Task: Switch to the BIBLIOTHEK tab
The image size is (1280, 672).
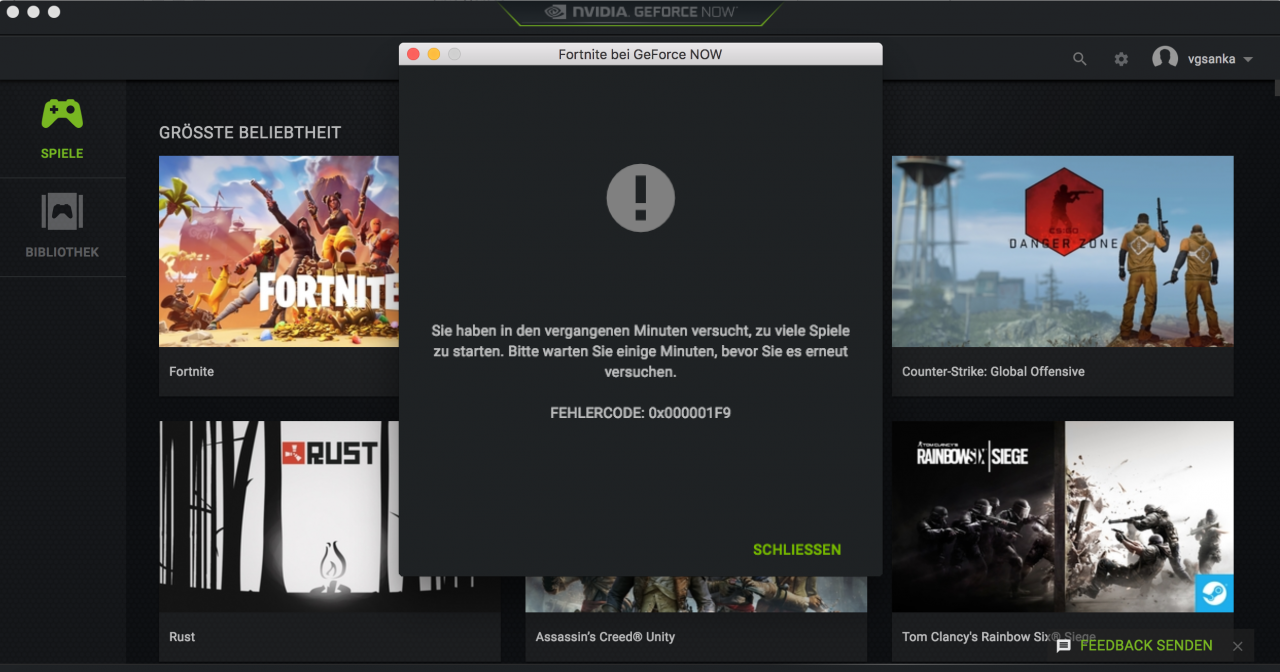Action: [x=62, y=226]
